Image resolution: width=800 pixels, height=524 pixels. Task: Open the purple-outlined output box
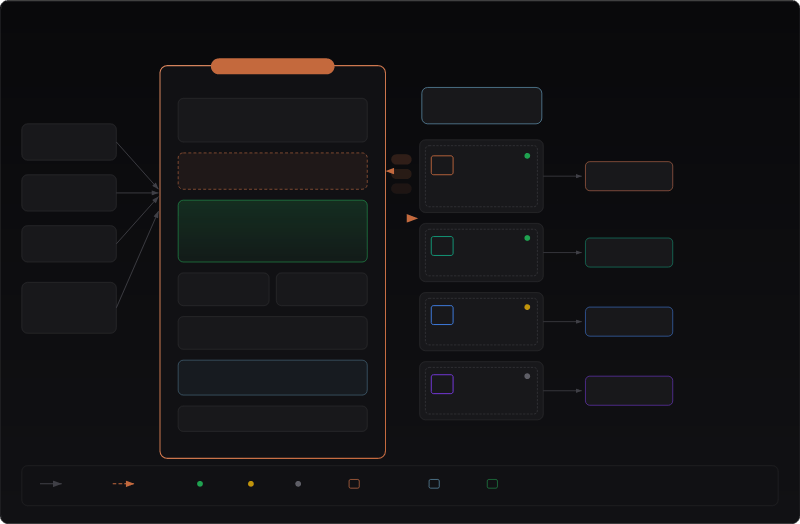point(629,391)
